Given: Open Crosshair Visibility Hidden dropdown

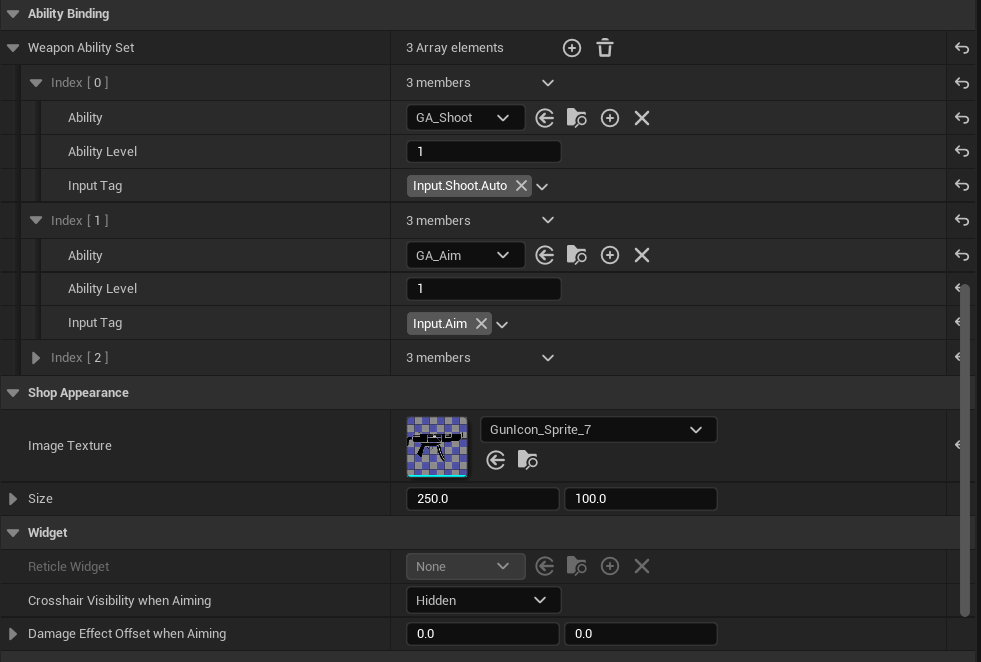Looking at the screenshot, I should (x=483, y=600).
